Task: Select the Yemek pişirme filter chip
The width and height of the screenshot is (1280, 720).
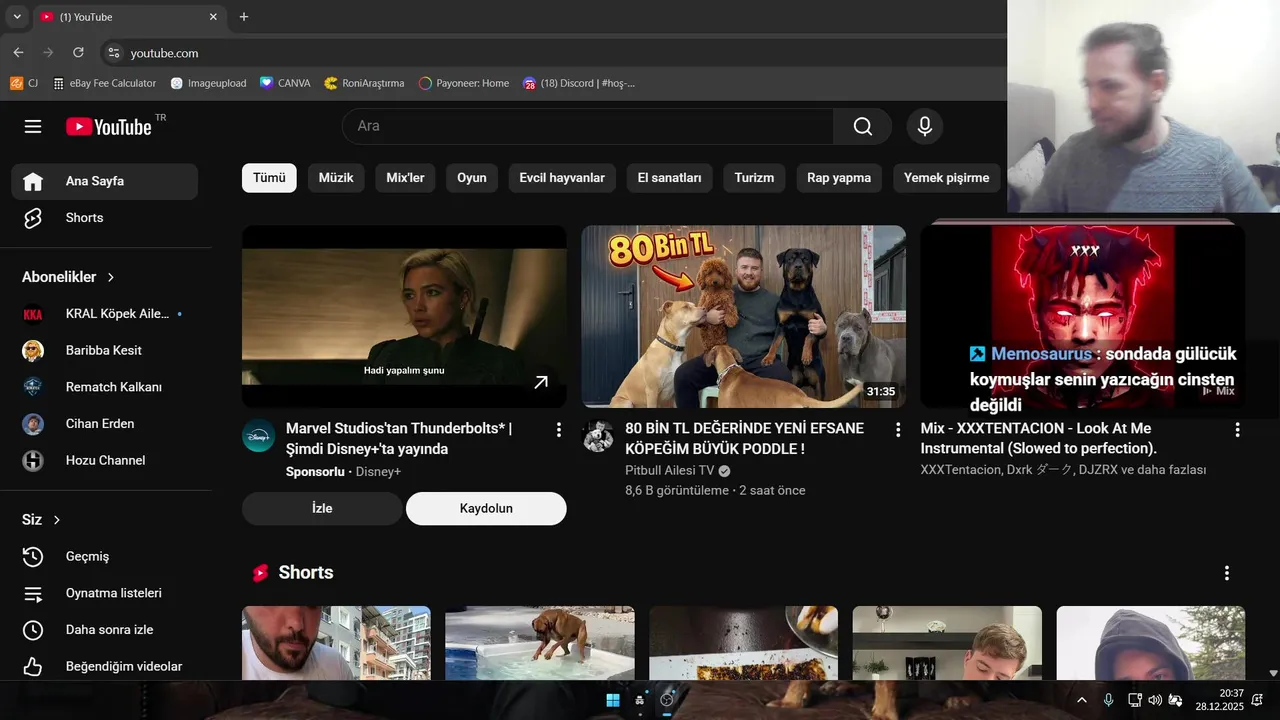Action: (946, 178)
